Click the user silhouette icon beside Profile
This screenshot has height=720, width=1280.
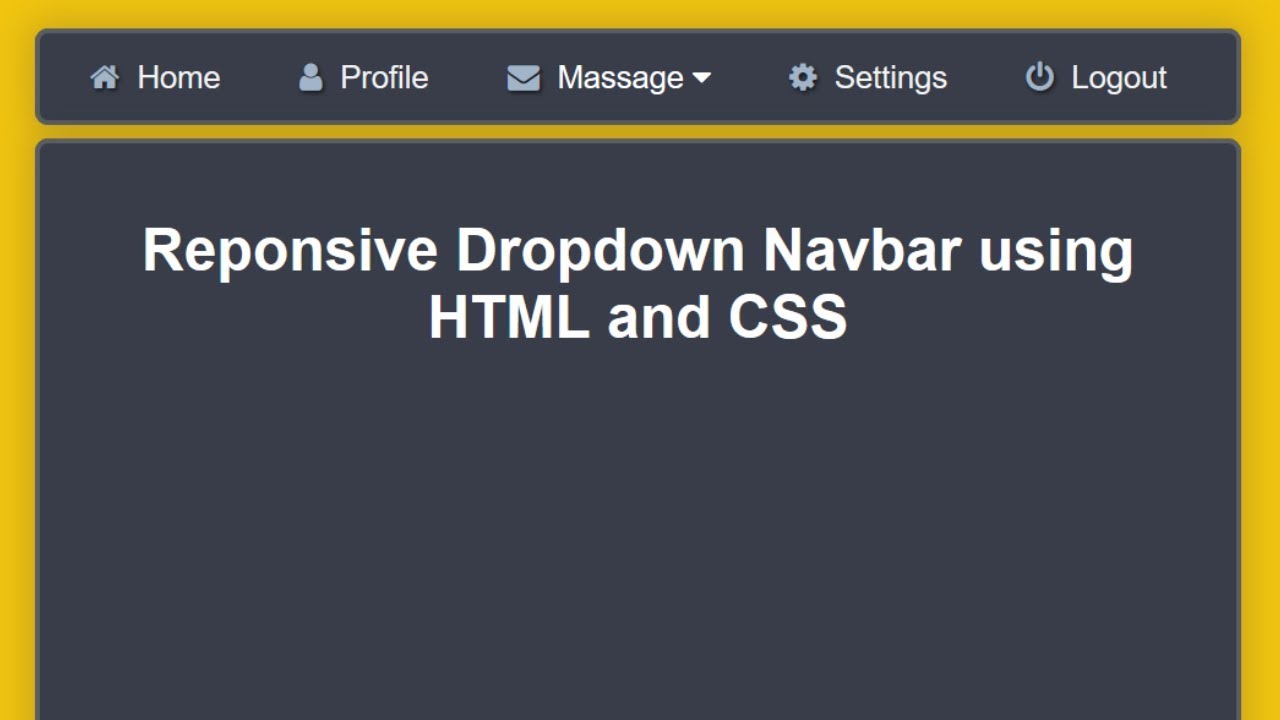[311, 77]
